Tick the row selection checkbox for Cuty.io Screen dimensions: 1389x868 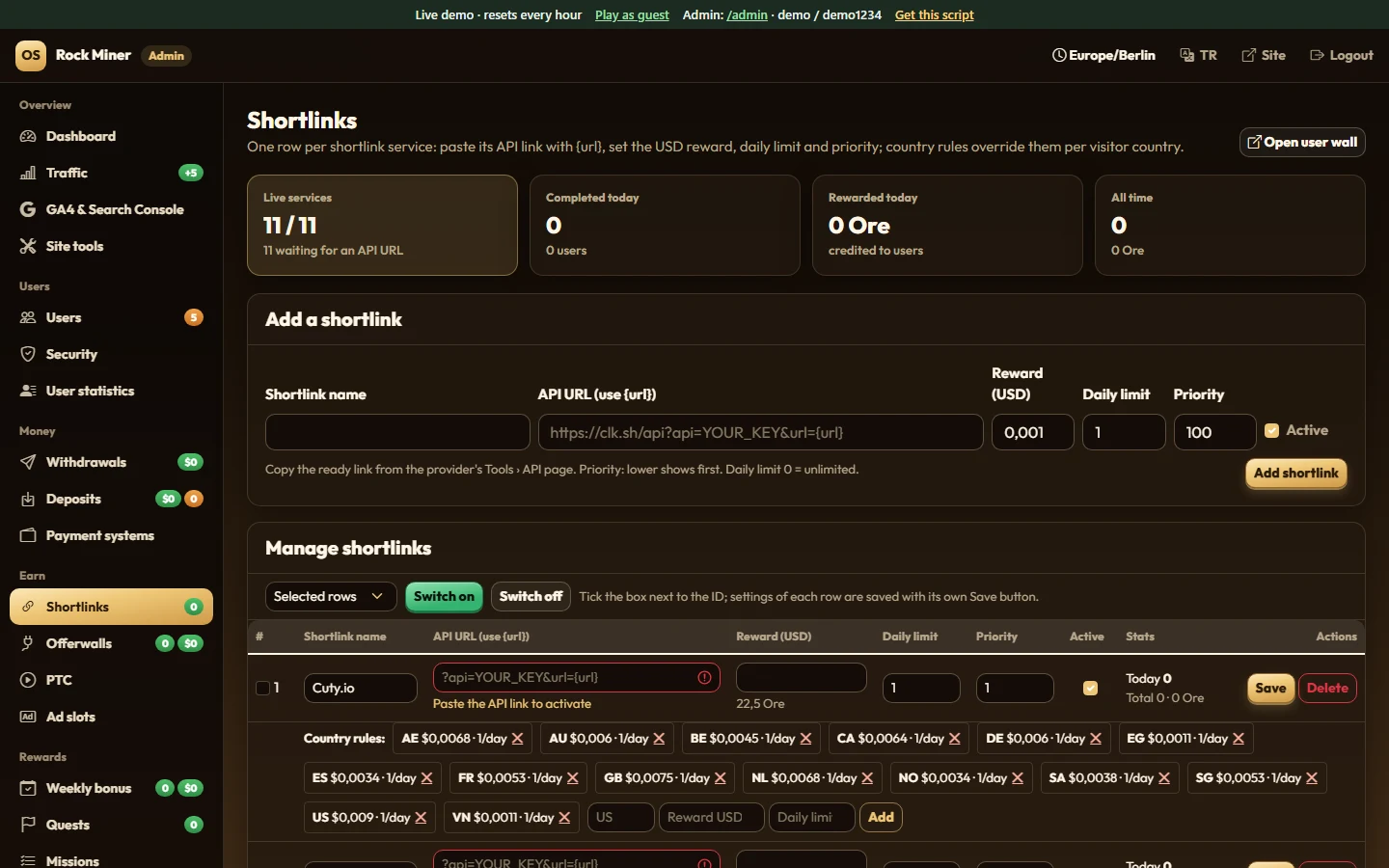(262, 688)
